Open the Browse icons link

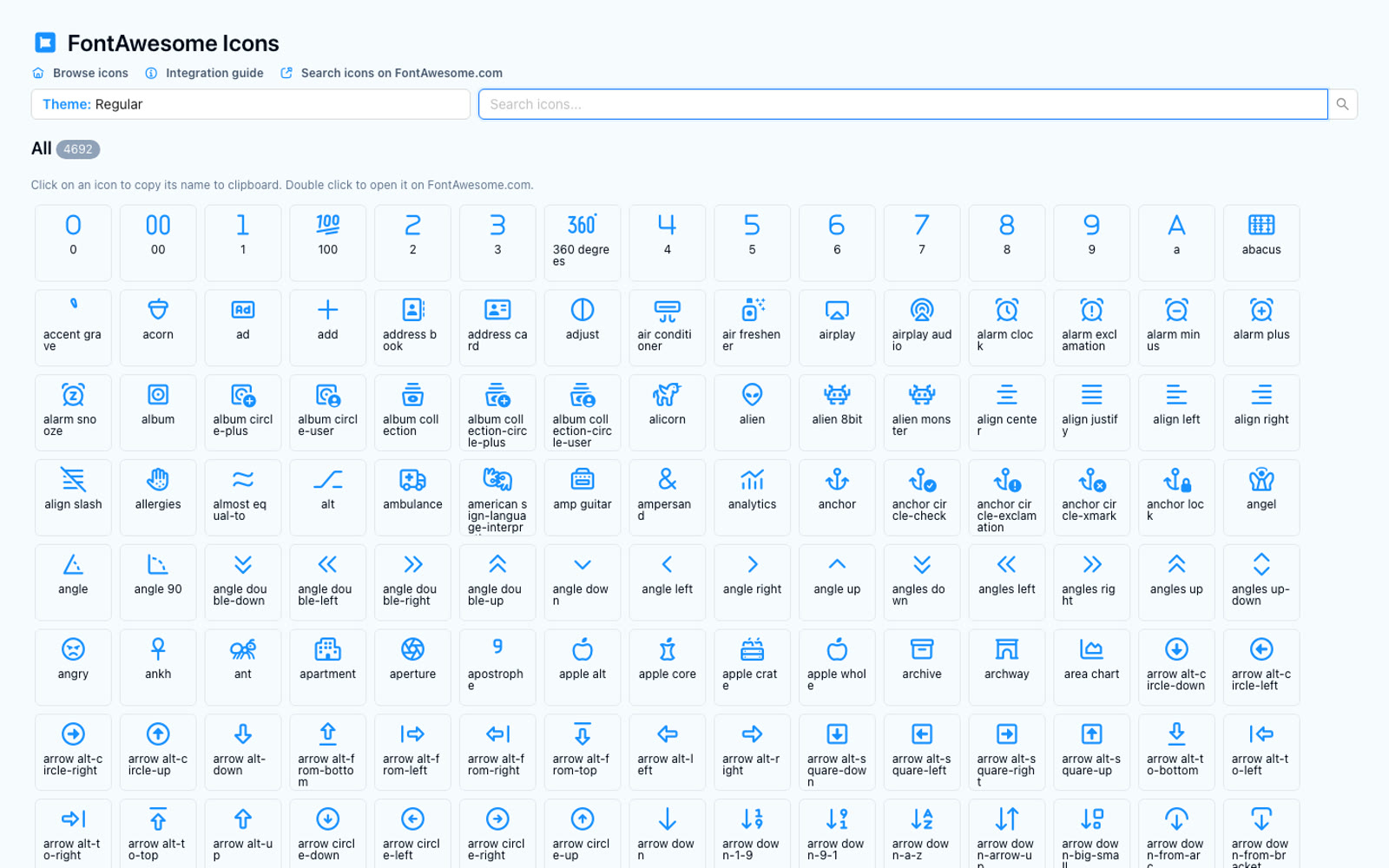click(x=81, y=73)
